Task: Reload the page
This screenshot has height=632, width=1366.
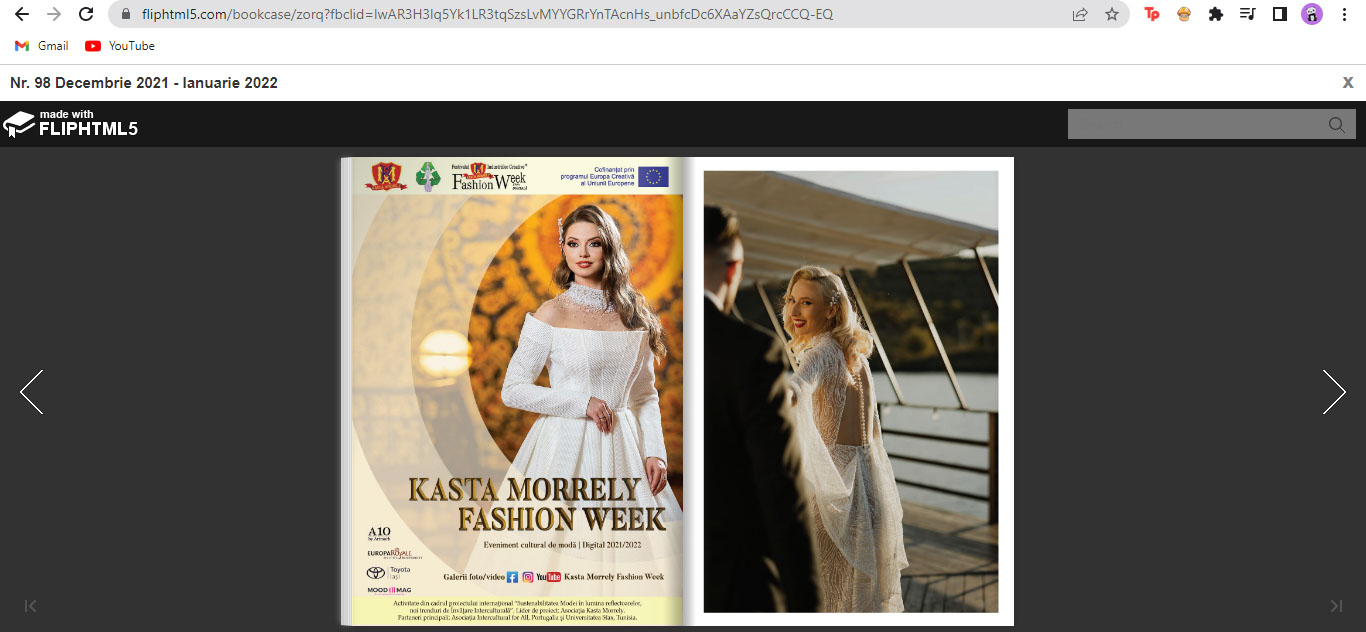Action: (86, 14)
